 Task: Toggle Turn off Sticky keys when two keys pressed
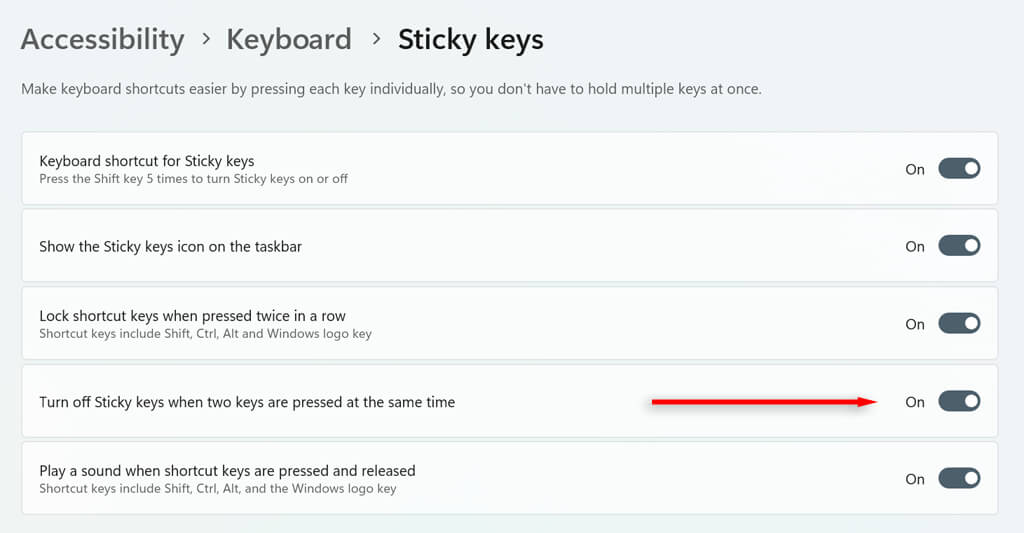coord(959,402)
